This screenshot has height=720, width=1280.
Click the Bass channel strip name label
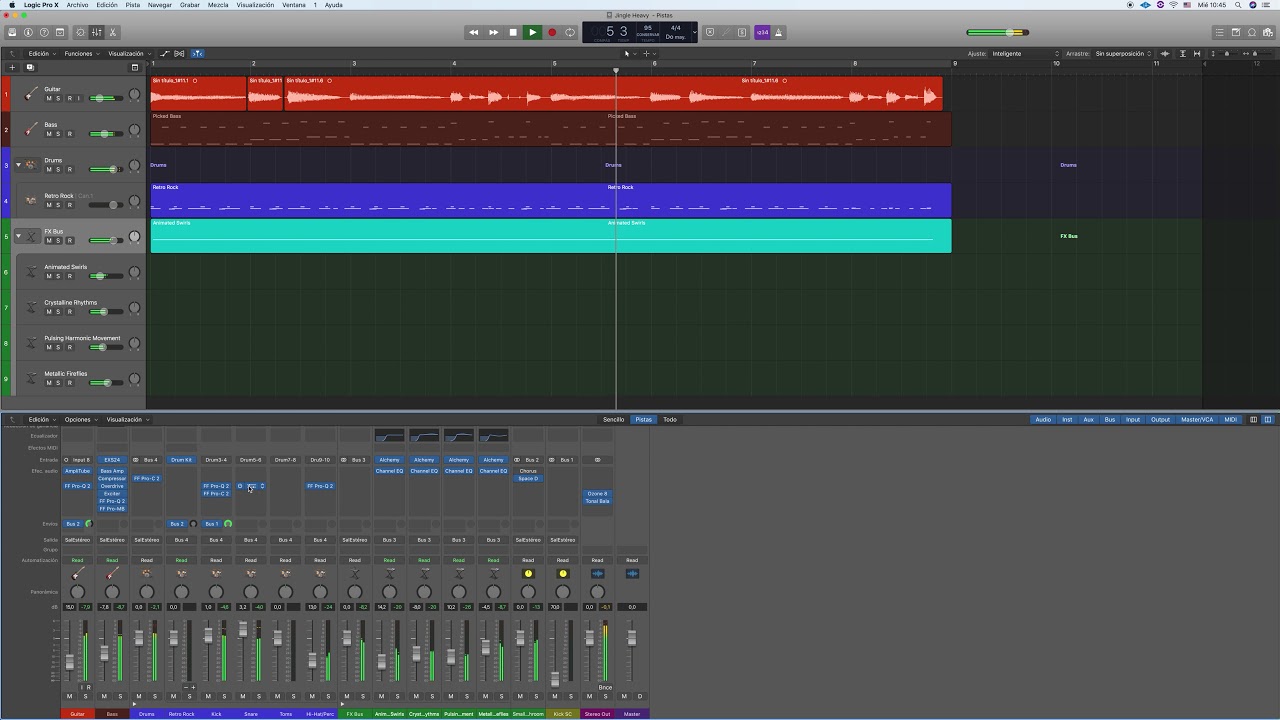click(x=112, y=714)
